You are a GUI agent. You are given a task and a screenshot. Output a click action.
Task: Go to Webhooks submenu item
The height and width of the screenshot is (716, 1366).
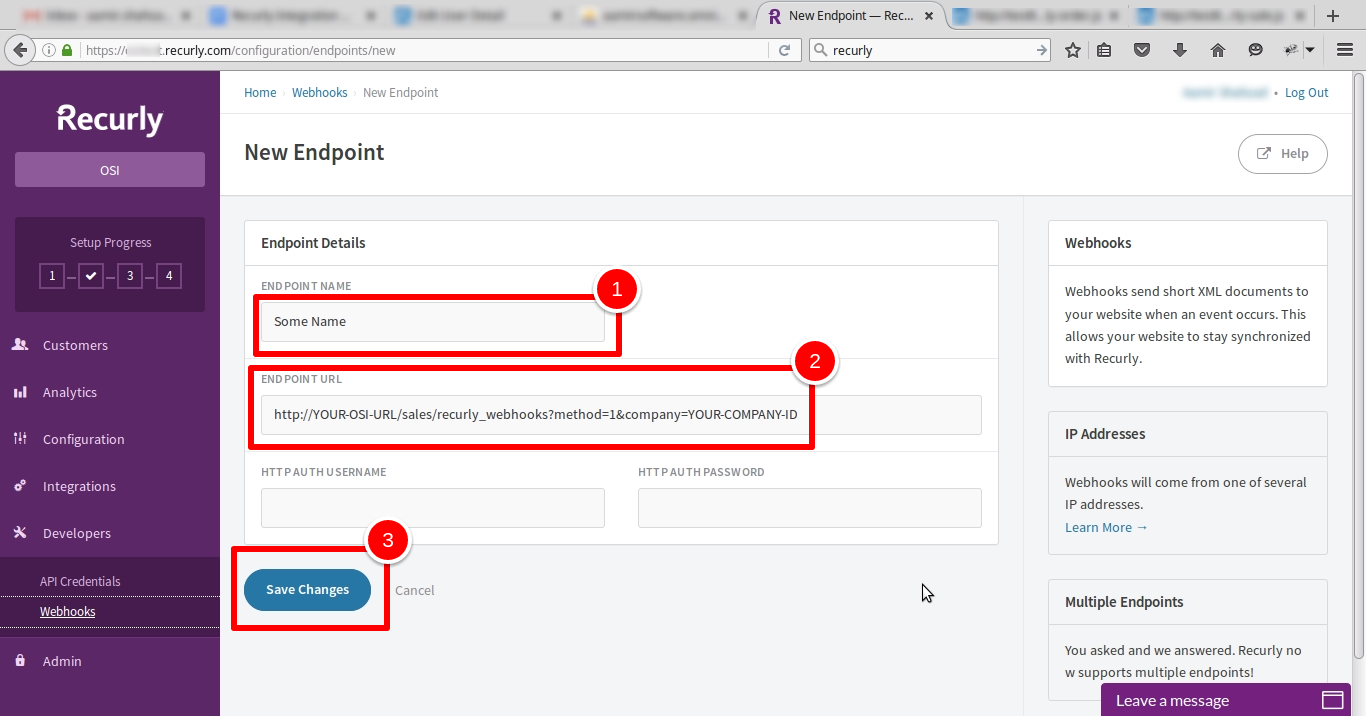[x=68, y=611]
